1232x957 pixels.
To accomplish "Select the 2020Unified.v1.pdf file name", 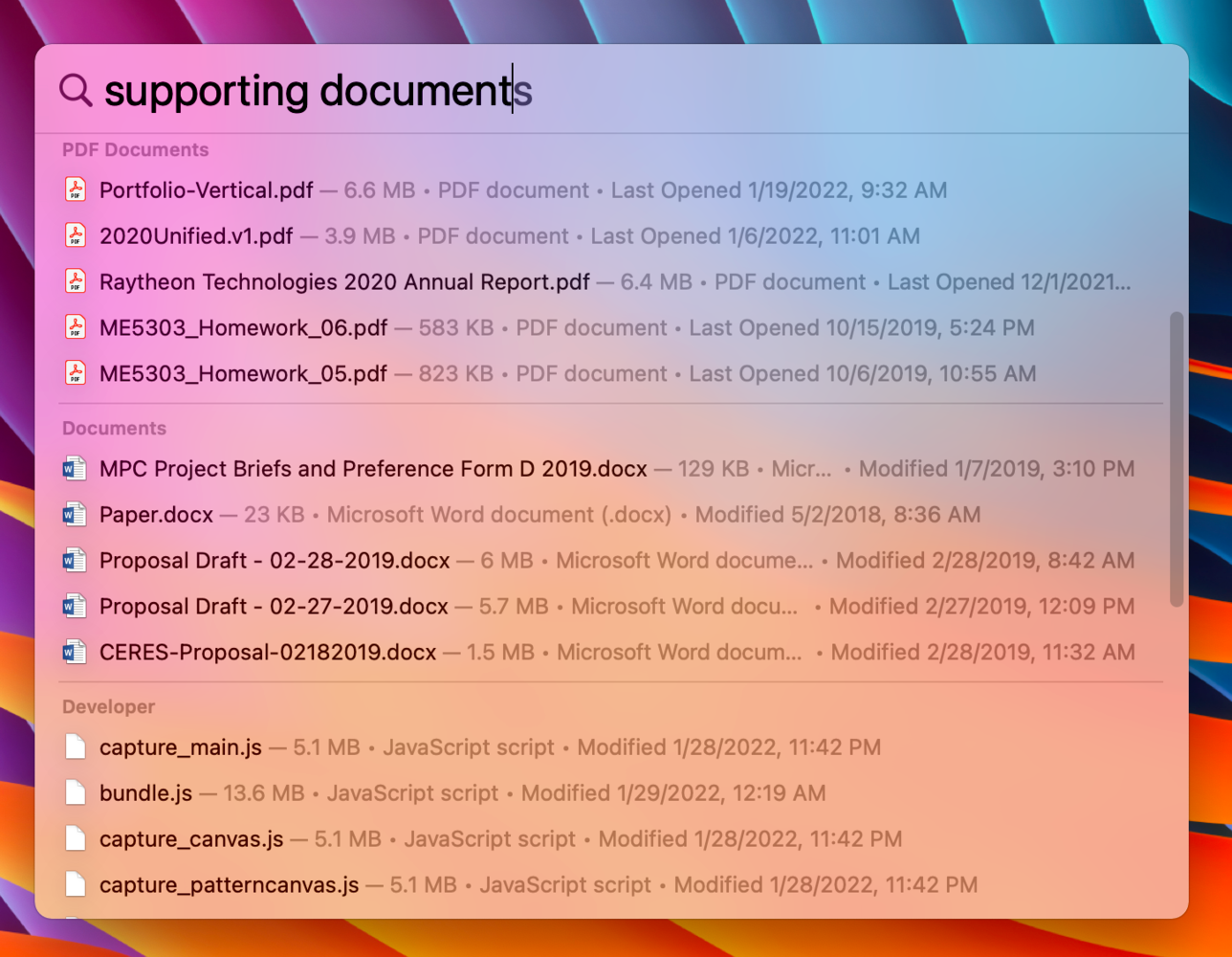I will pos(196,235).
